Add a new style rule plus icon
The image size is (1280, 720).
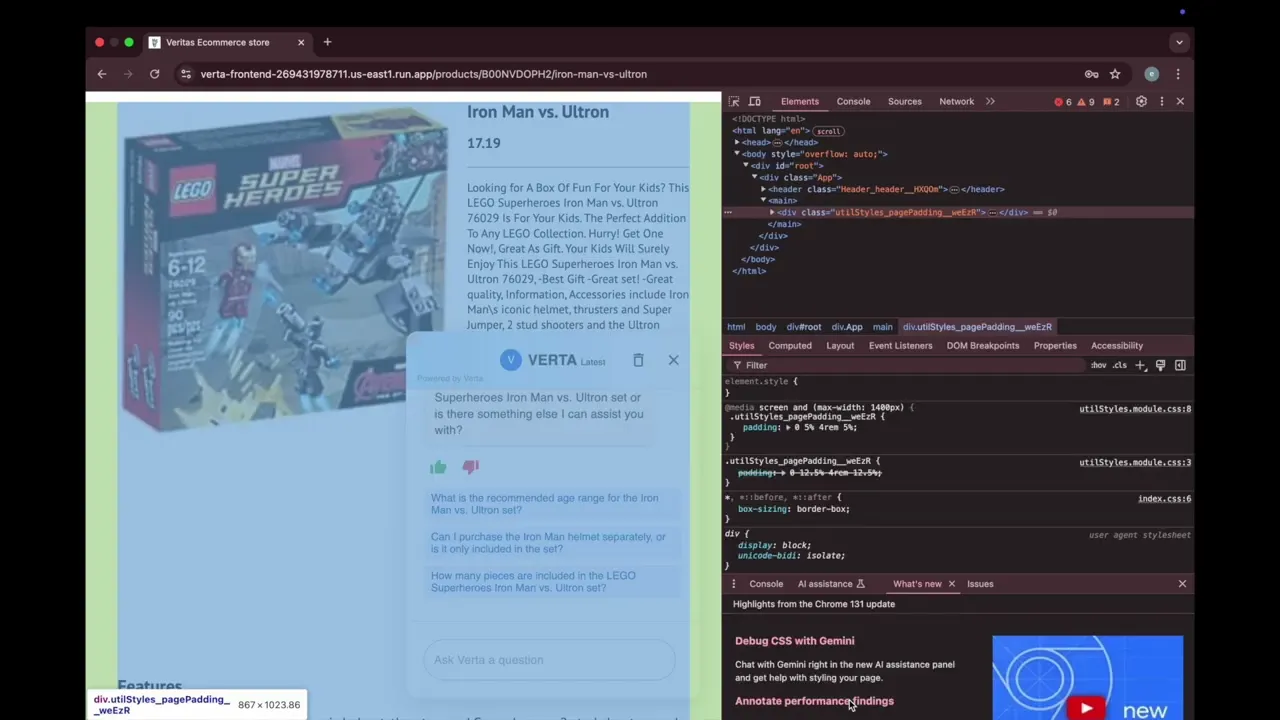click(1139, 366)
